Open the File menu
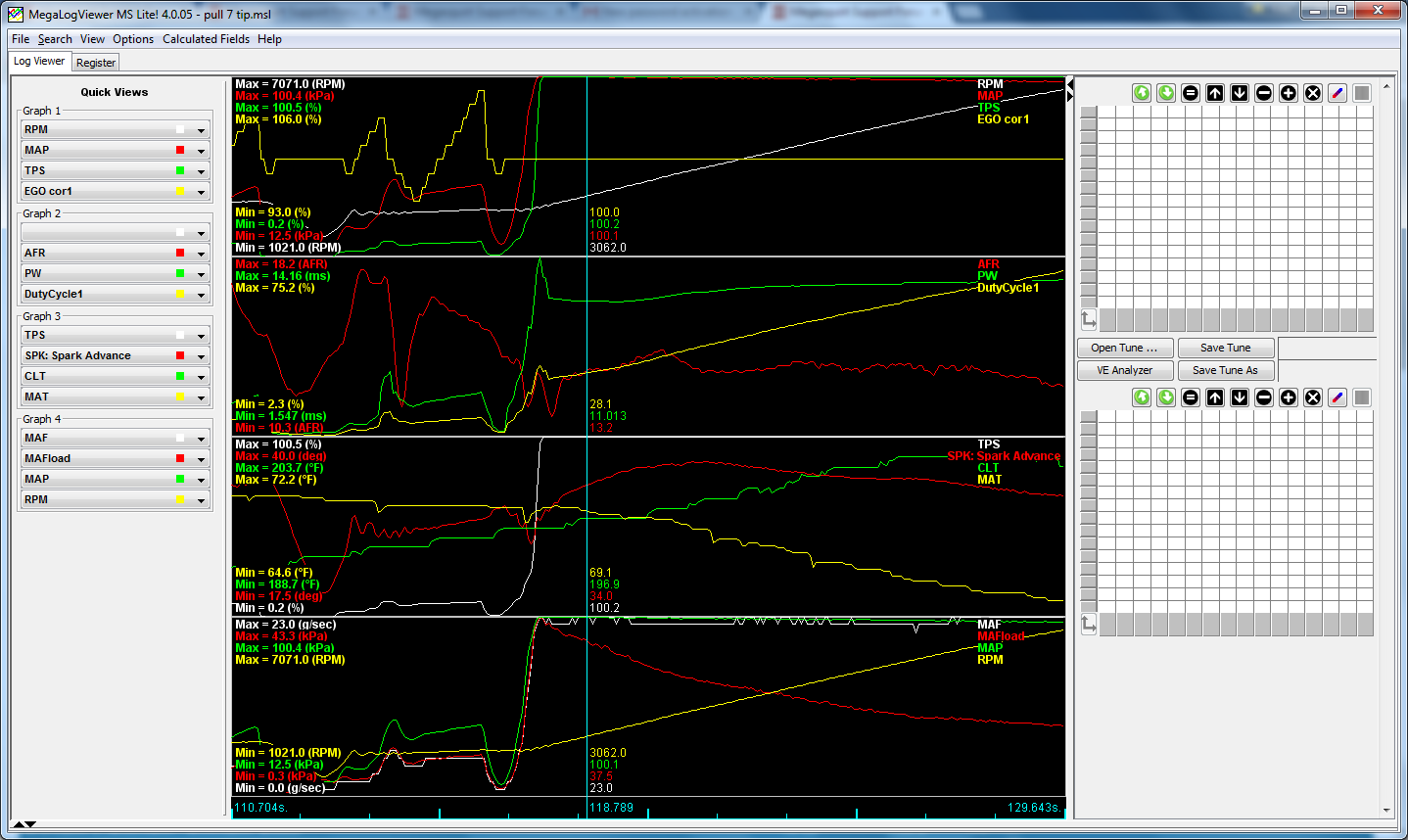This screenshot has height=840, width=1408. [21, 39]
